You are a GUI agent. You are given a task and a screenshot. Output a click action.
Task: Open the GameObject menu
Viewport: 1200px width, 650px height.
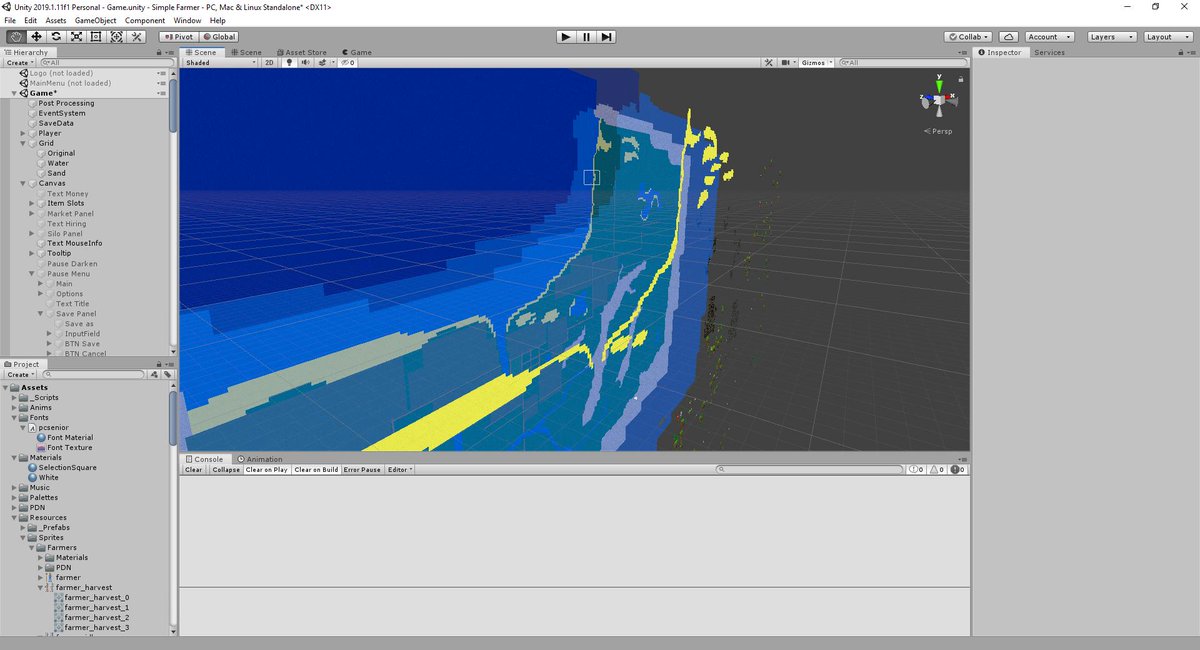(95, 20)
